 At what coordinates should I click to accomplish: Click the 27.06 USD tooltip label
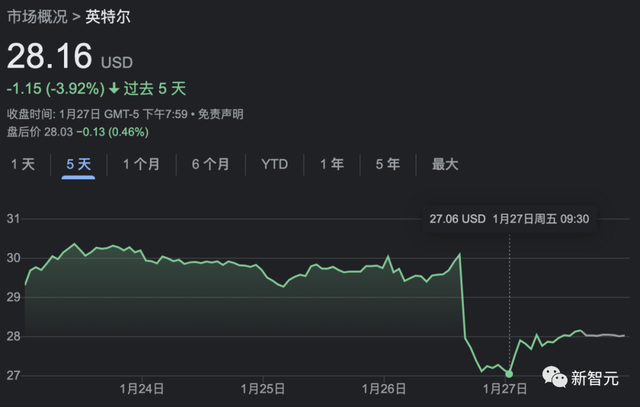pos(458,219)
